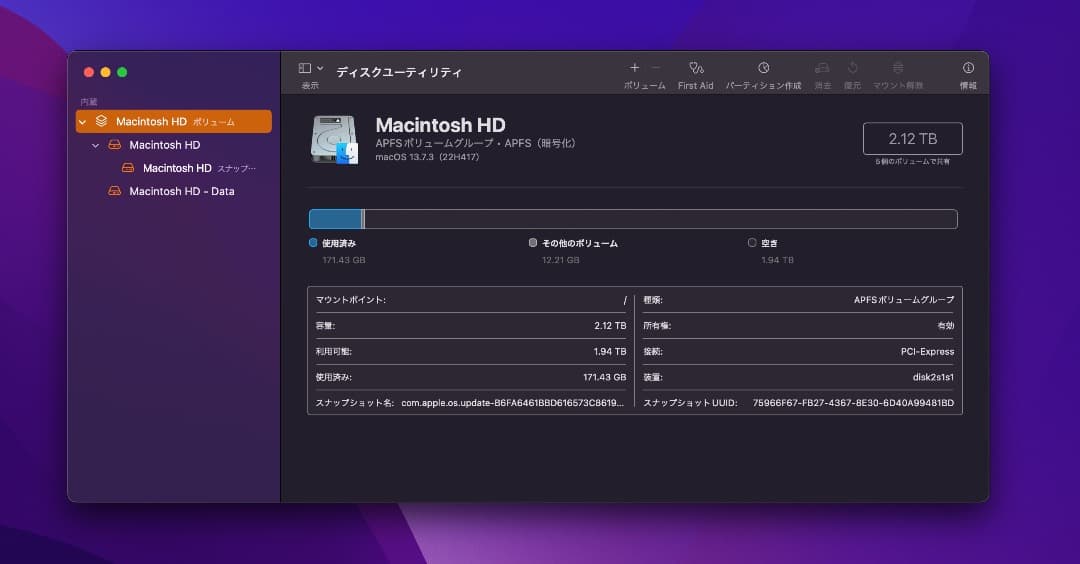Click the 1.94 TB value under 空き legend

tap(778, 260)
